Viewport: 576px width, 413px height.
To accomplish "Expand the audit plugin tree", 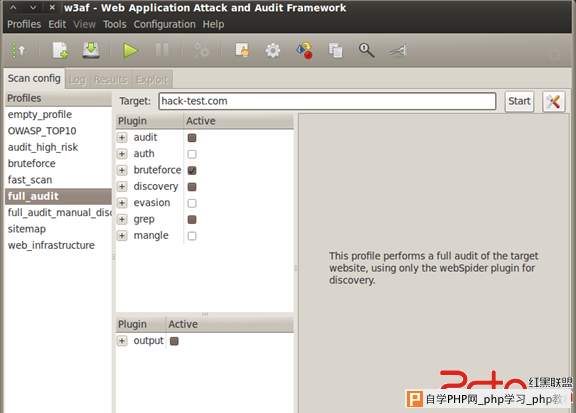I will [x=122, y=138].
